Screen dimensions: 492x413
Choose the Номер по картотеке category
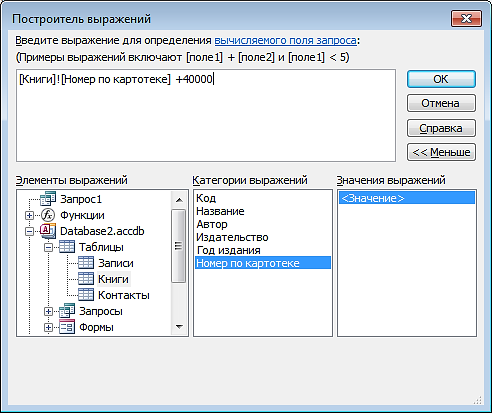click(263, 263)
